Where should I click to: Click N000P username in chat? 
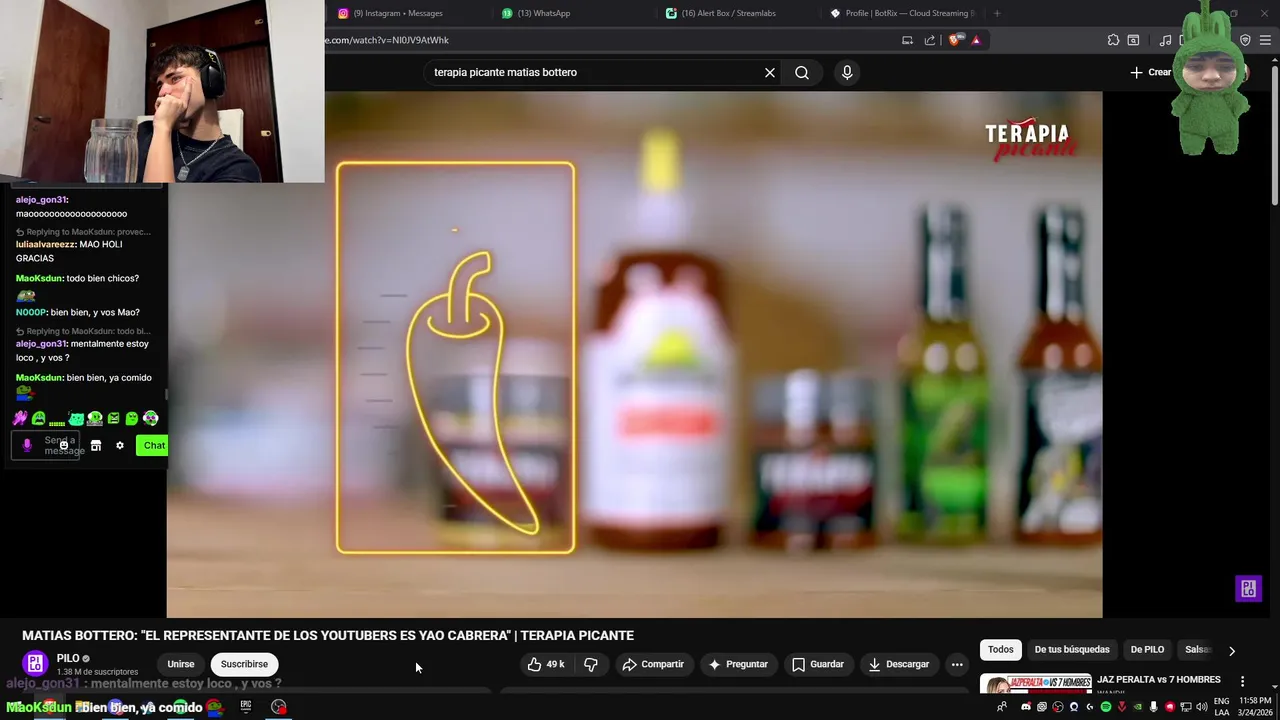tap(30, 312)
